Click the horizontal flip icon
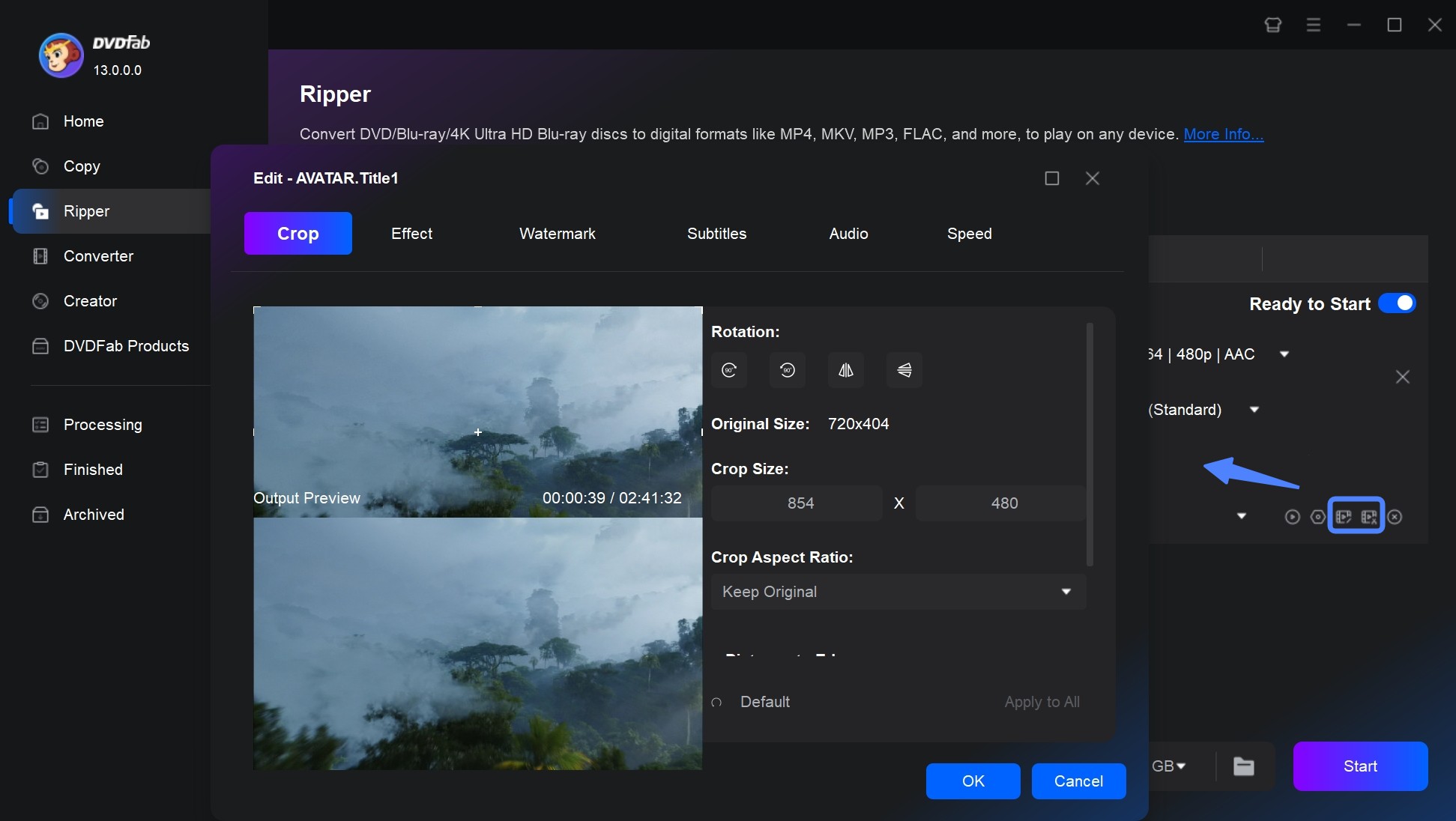This screenshot has width=1456, height=821. [846, 369]
